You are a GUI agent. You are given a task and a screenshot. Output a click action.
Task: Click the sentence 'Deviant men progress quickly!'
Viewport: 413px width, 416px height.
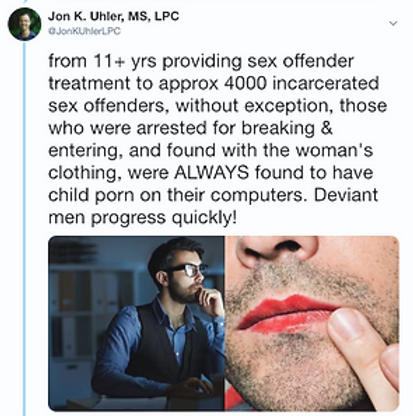click(x=213, y=207)
